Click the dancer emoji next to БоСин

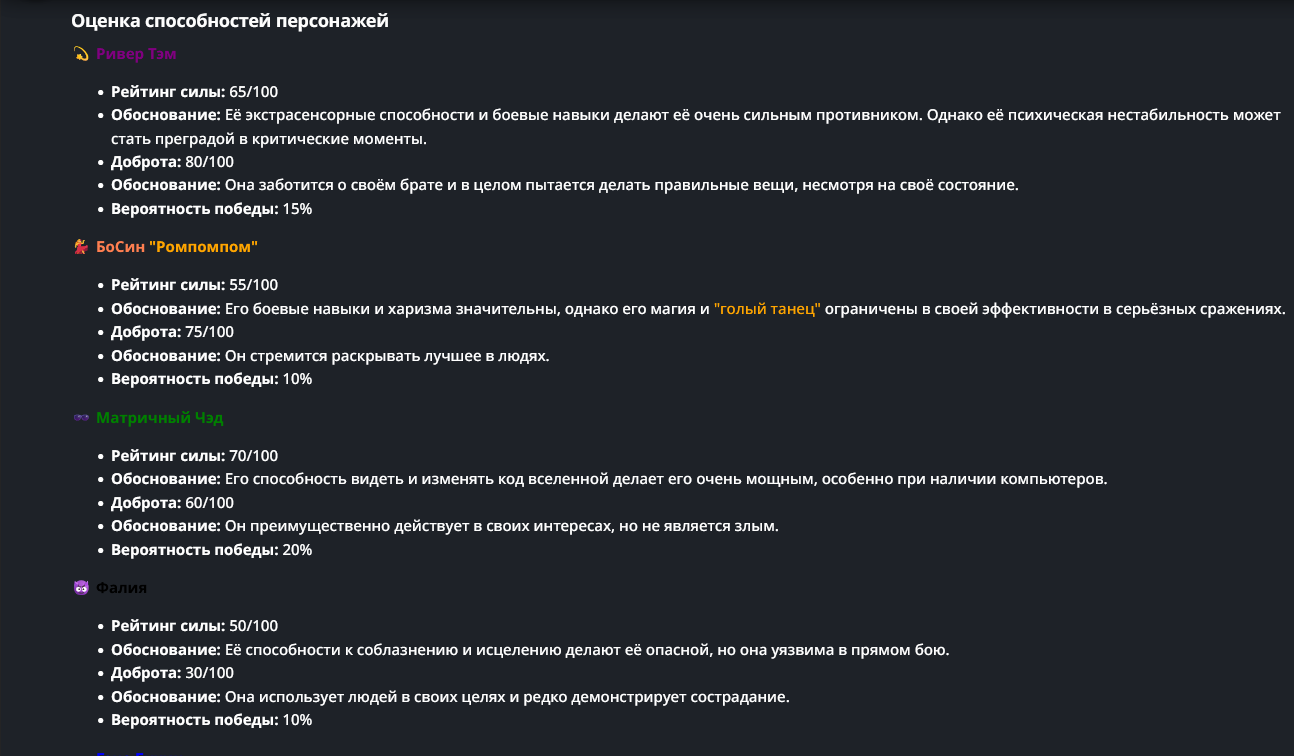click(82, 246)
